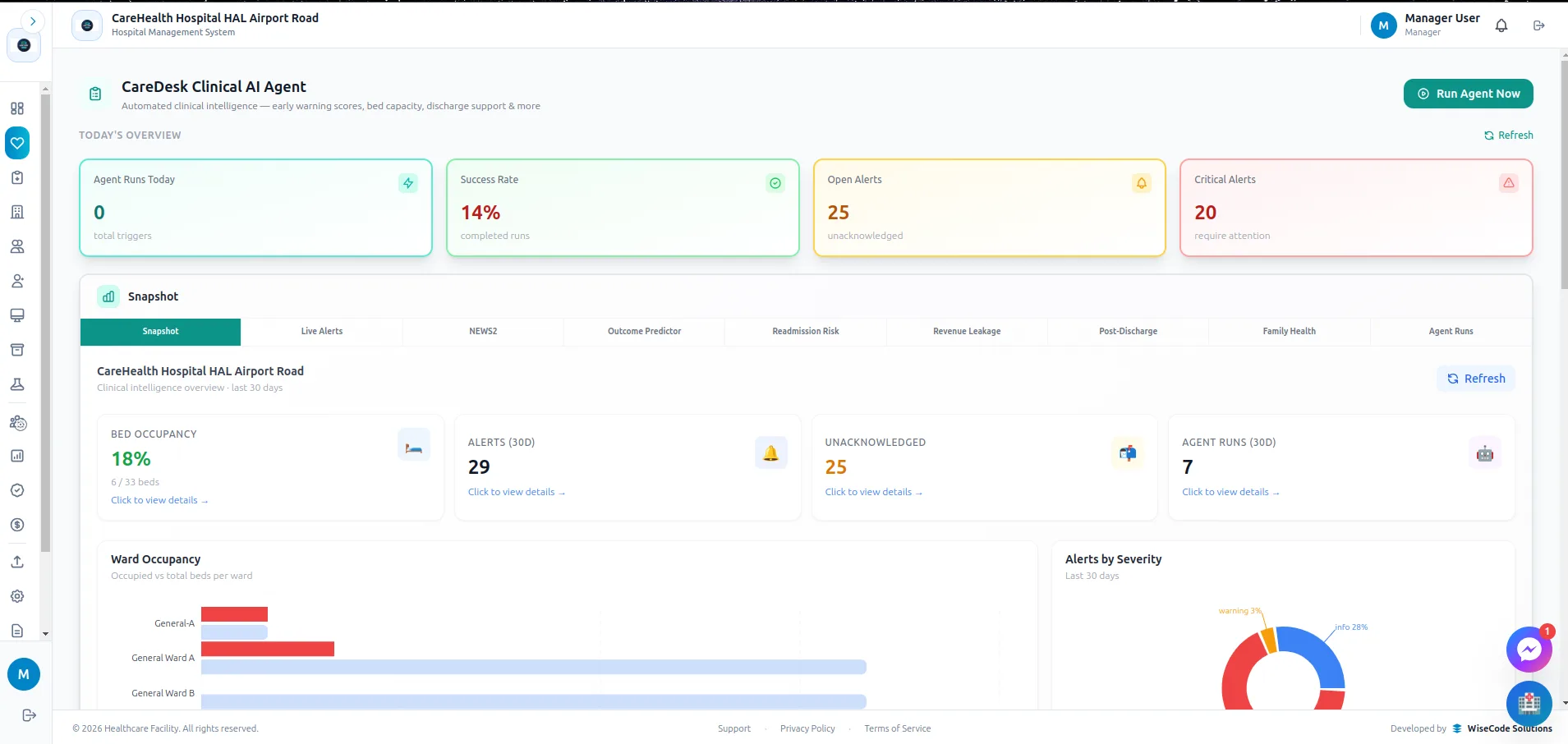Viewport: 1568px width, 744px height.
Task: View details of Bed Occupancy
Action: click(159, 500)
